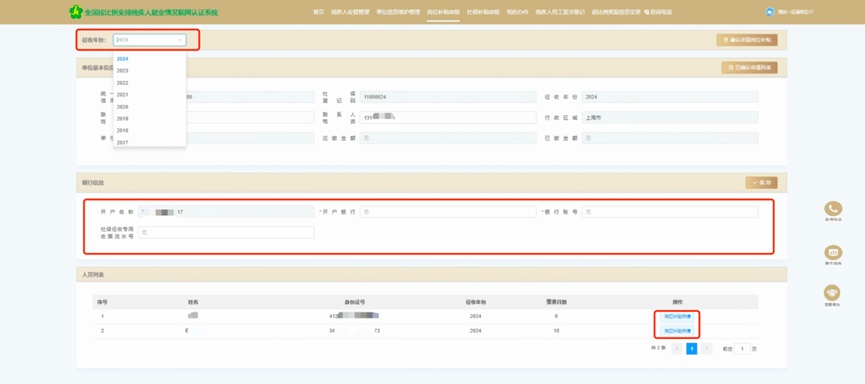Click the 银行账号 input field
Image resolution: width=865 pixels, height=384 pixels.
pyautogui.click(x=670, y=212)
